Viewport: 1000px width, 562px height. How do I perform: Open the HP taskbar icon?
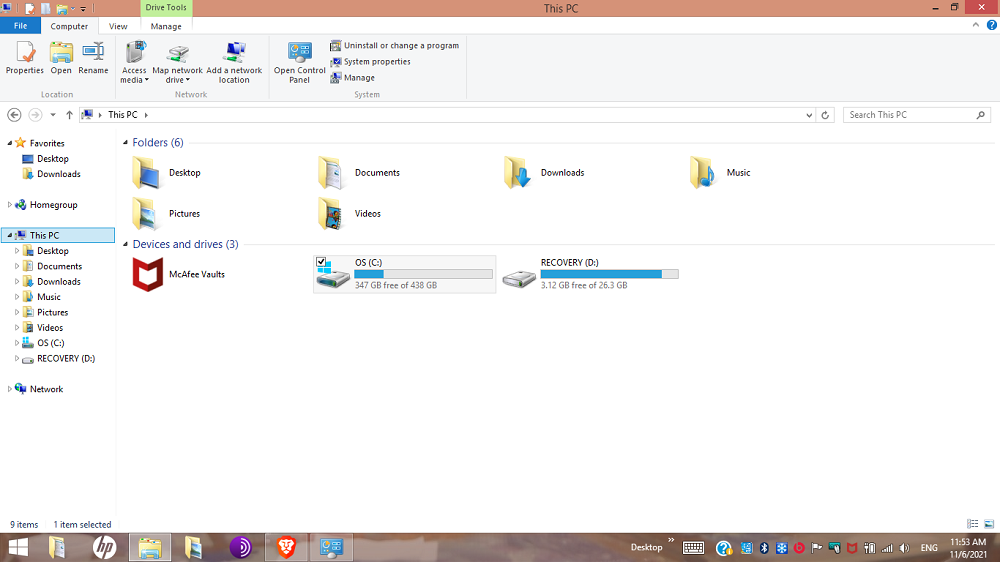(x=104, y=547)
